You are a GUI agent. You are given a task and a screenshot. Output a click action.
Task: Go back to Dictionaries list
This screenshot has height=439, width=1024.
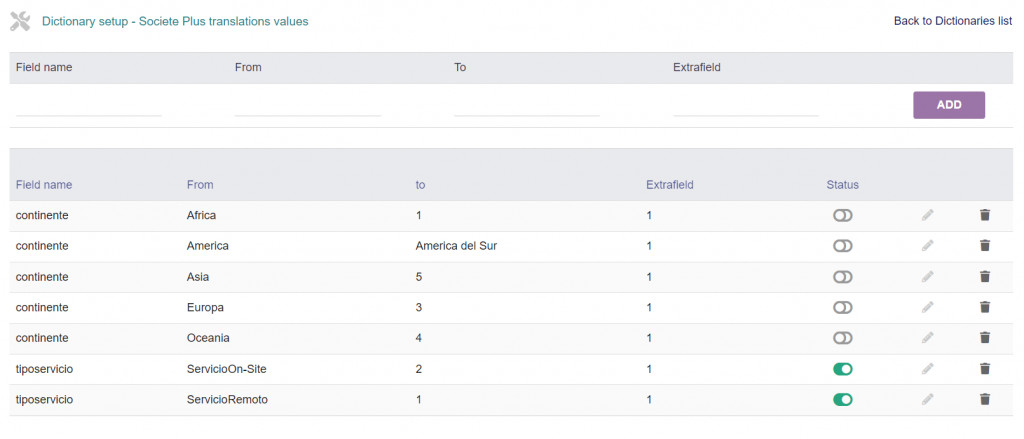[952, 21]
